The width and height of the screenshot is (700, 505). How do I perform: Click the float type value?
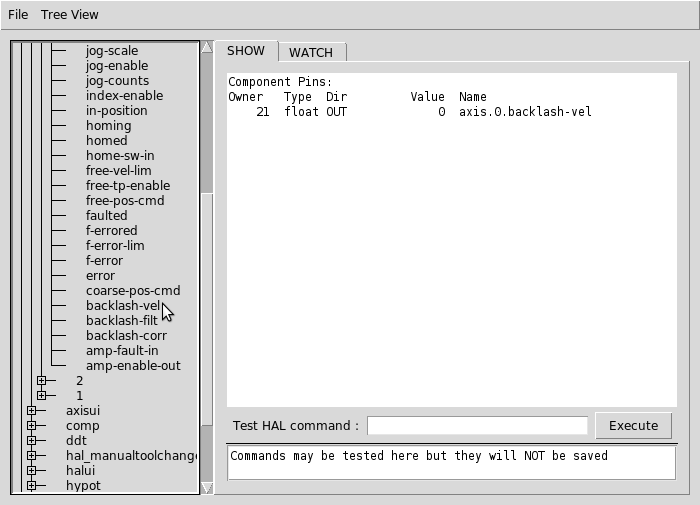301,112
